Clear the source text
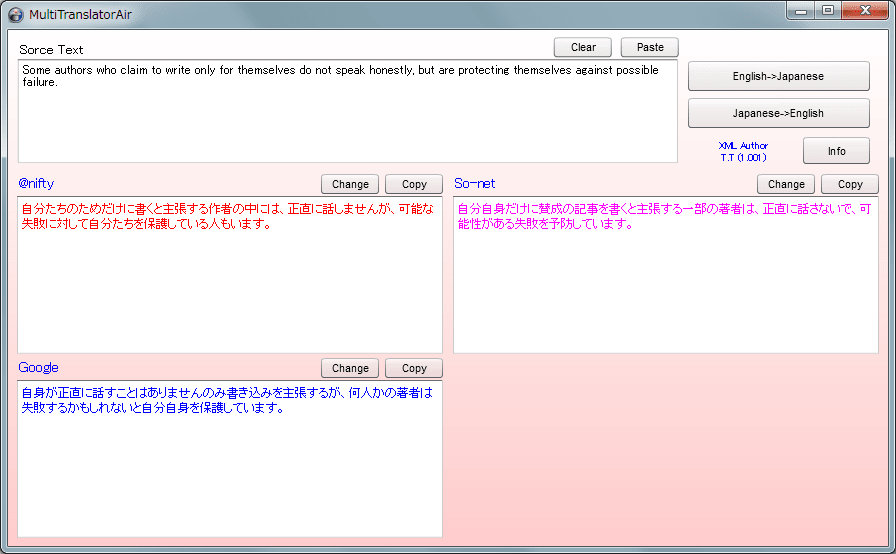 (x=583, y=47)
